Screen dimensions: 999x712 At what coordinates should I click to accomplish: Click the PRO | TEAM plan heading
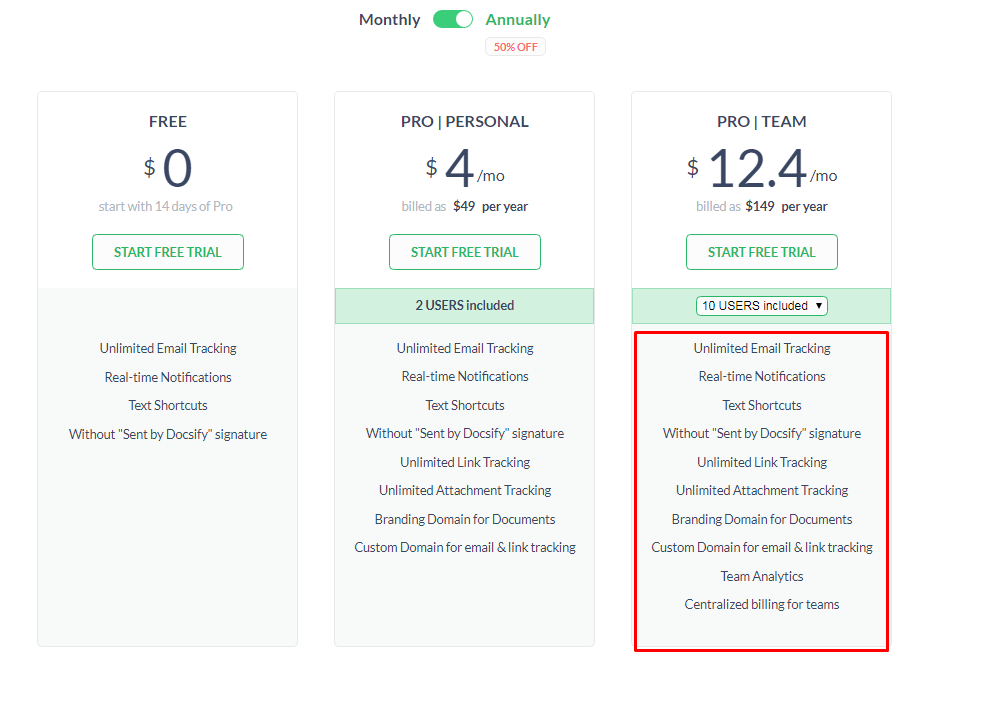click(x=761, y=122)
